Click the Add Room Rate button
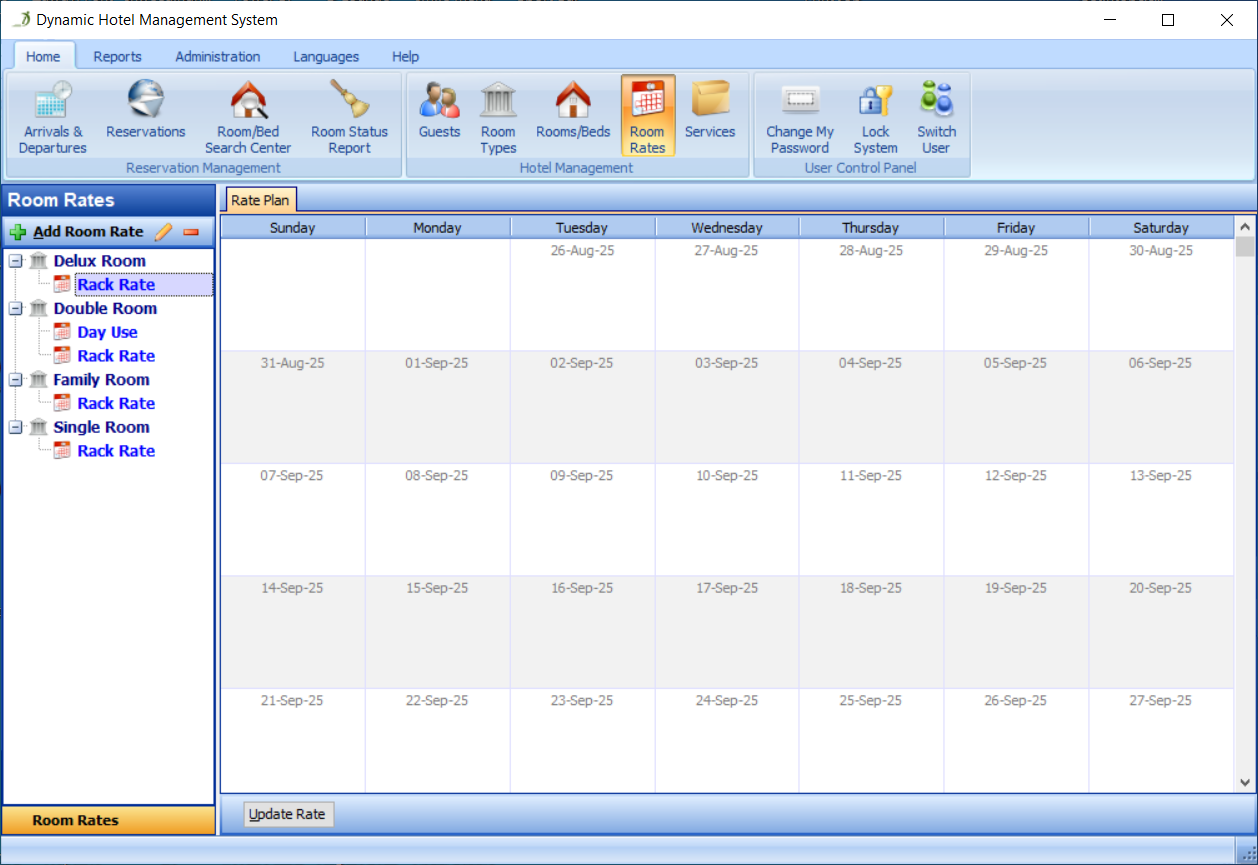The width and height of the screenshot is (1258, 865). (x=77, y=232)
